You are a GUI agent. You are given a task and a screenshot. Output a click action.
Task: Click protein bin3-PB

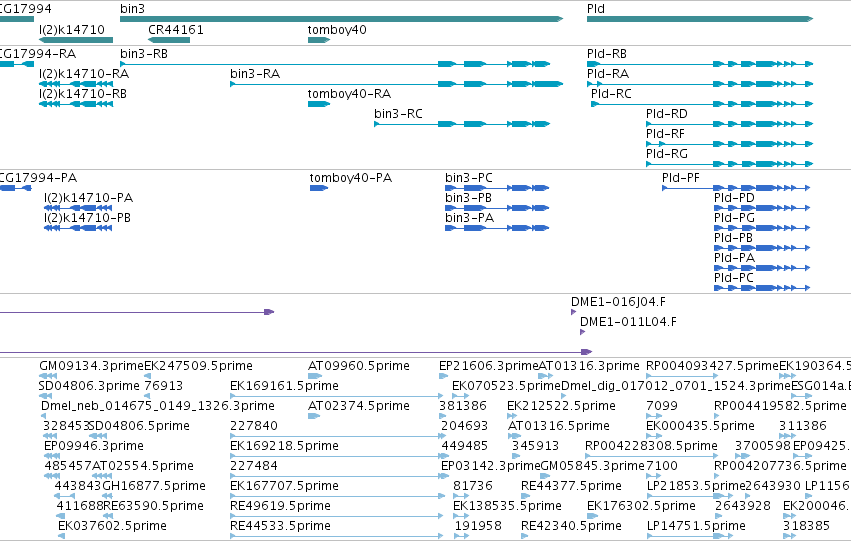pos(497,208)
